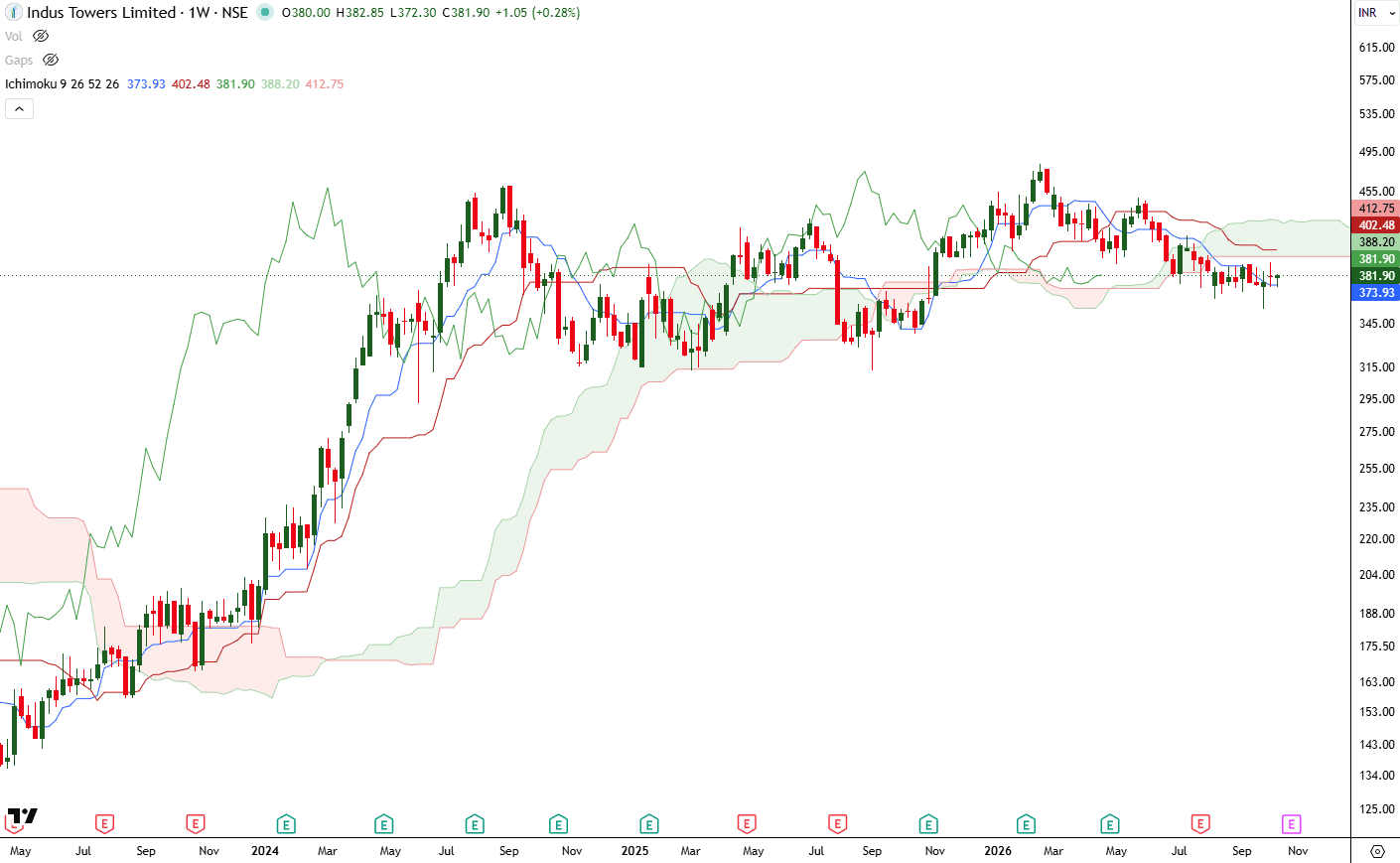This screenshot has width=1400, height=863.
Task: Click the pale red 412.75 value in the Ichimoku legend
Action: coord(325,84)
